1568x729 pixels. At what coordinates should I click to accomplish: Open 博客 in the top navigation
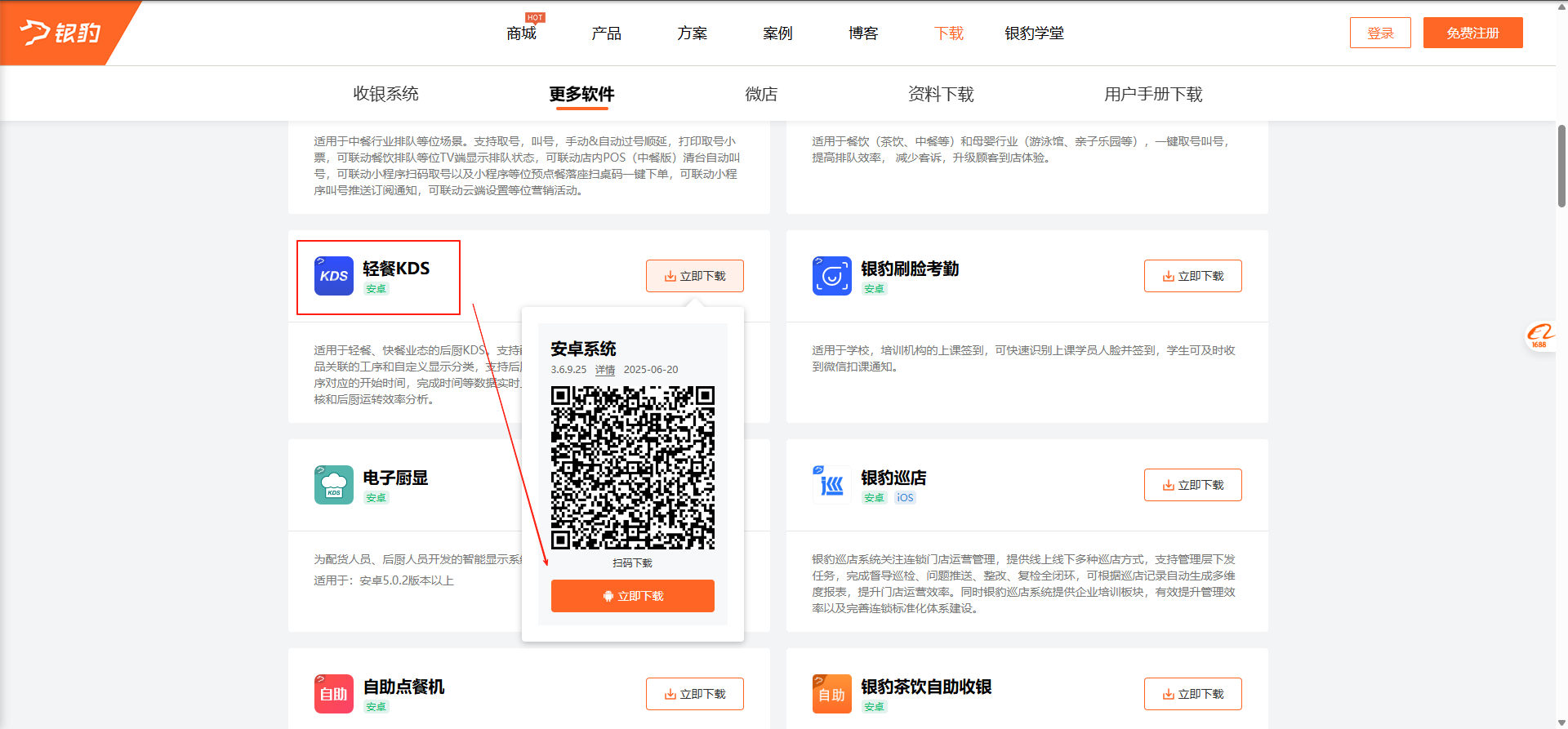click(863, 33)
